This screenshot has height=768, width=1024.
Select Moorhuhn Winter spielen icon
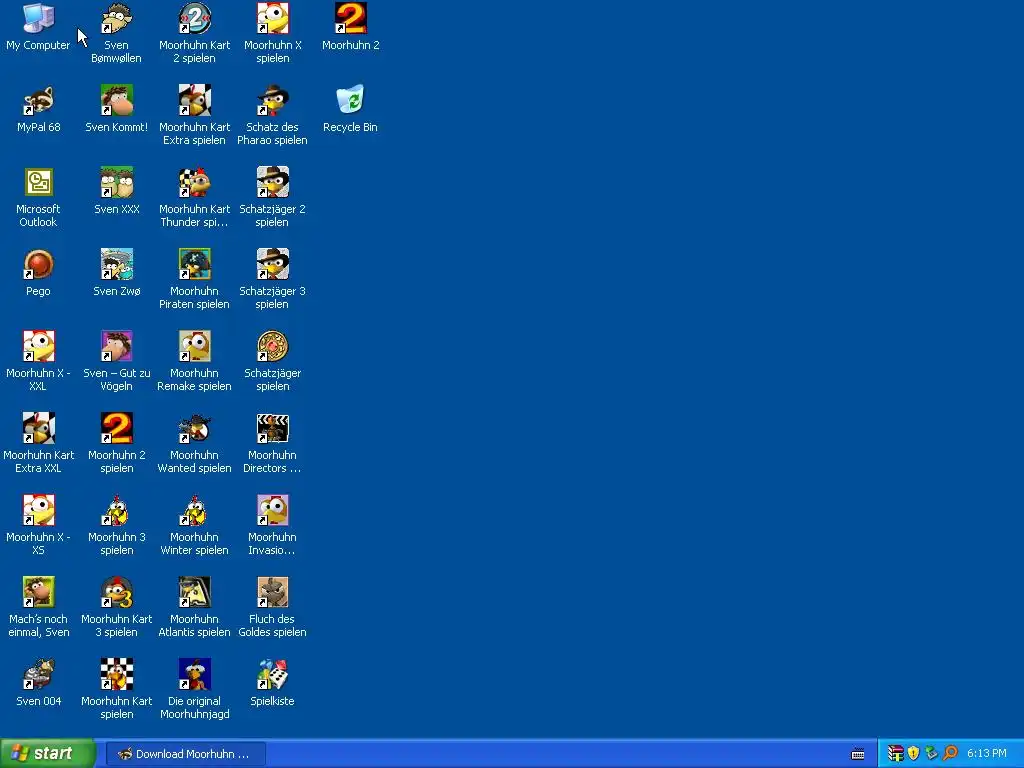coord(195,510)
